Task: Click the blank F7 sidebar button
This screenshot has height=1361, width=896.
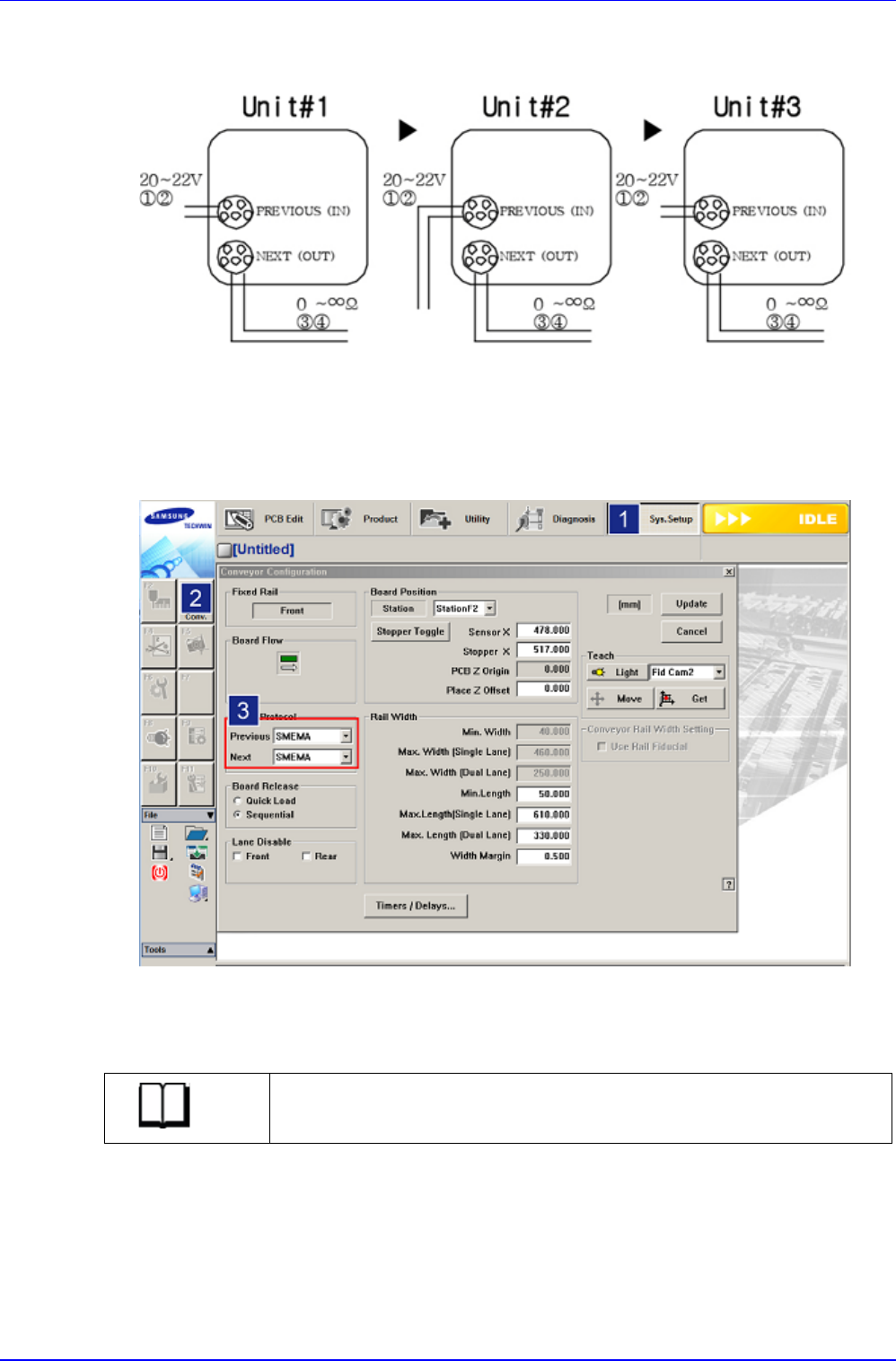Action: (x=196, y=691)
